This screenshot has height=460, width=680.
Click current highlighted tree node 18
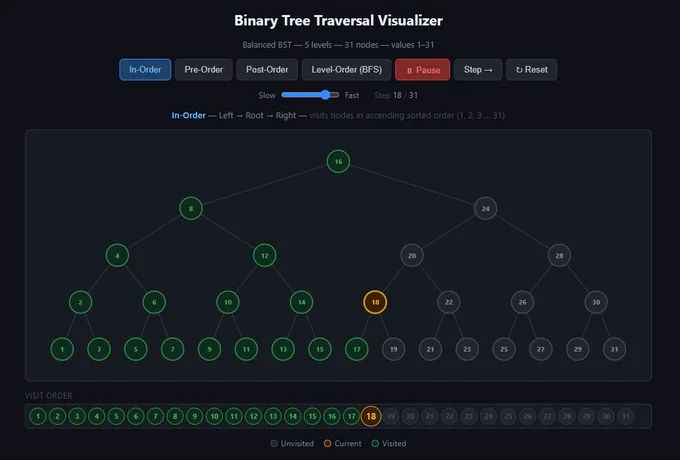[375, 302]
